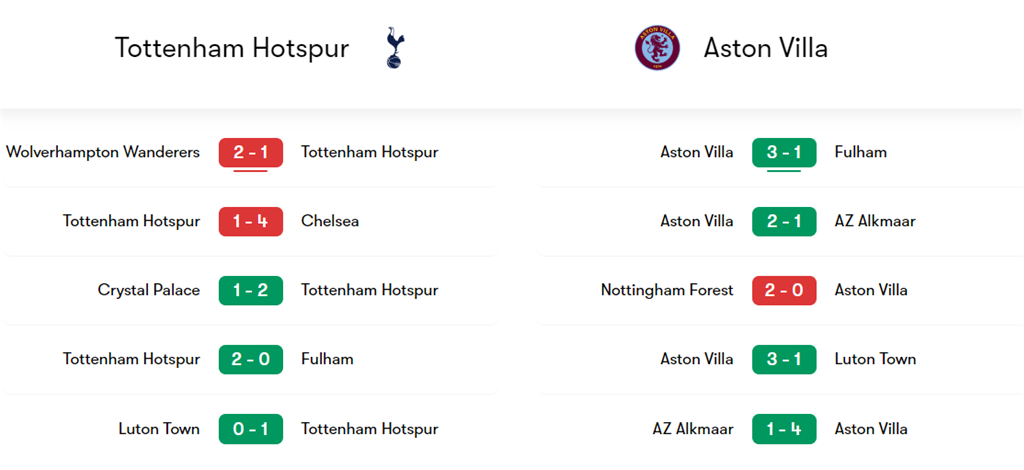
Task: Select Chelsea in Tottenham's fixture list
Action: pyautogui.click(x=330, y=221)
